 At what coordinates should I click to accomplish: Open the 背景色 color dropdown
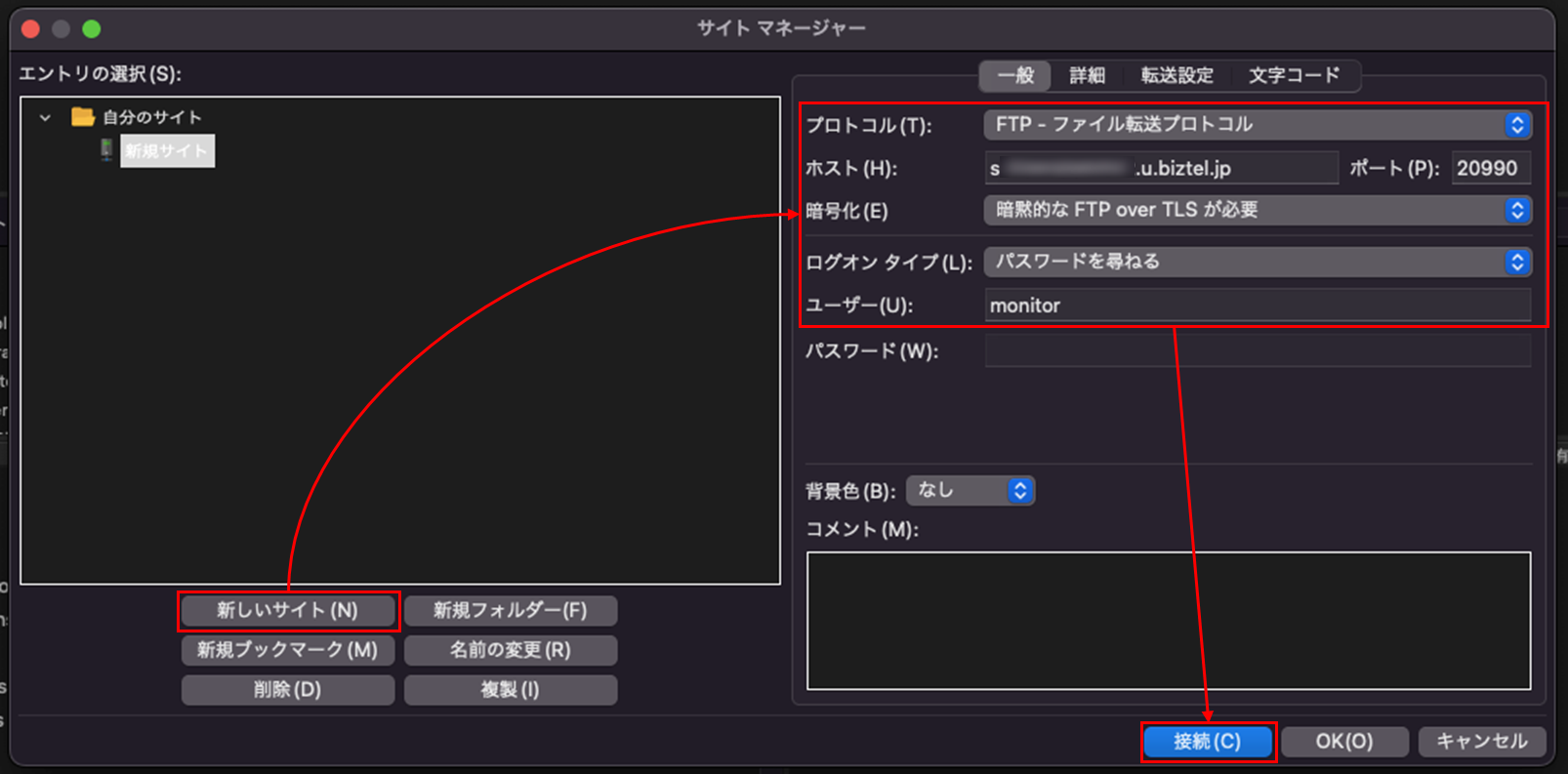[x=970, y=490]
